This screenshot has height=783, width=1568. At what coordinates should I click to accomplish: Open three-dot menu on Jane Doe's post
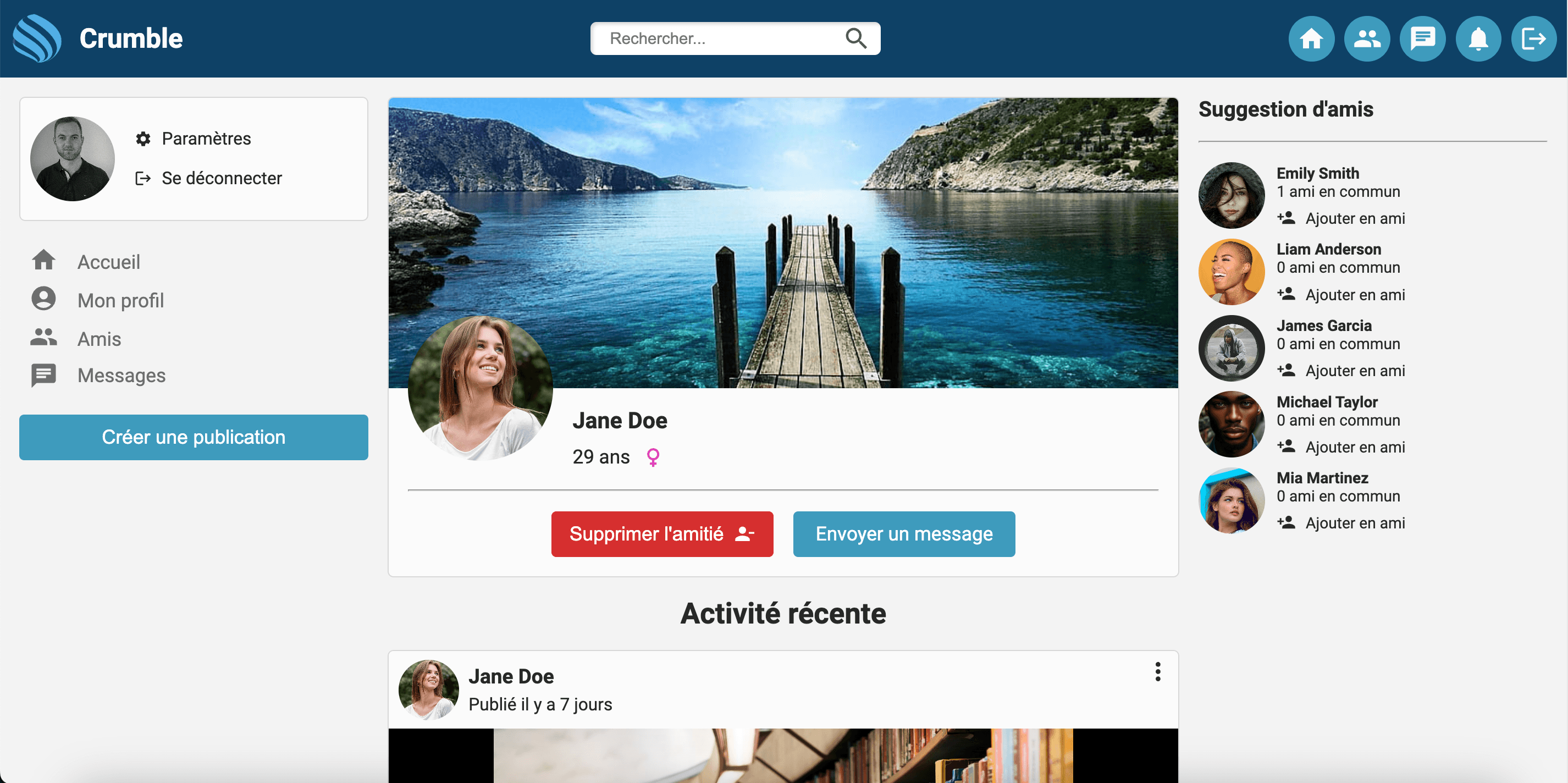click(x=1157, y=671)
